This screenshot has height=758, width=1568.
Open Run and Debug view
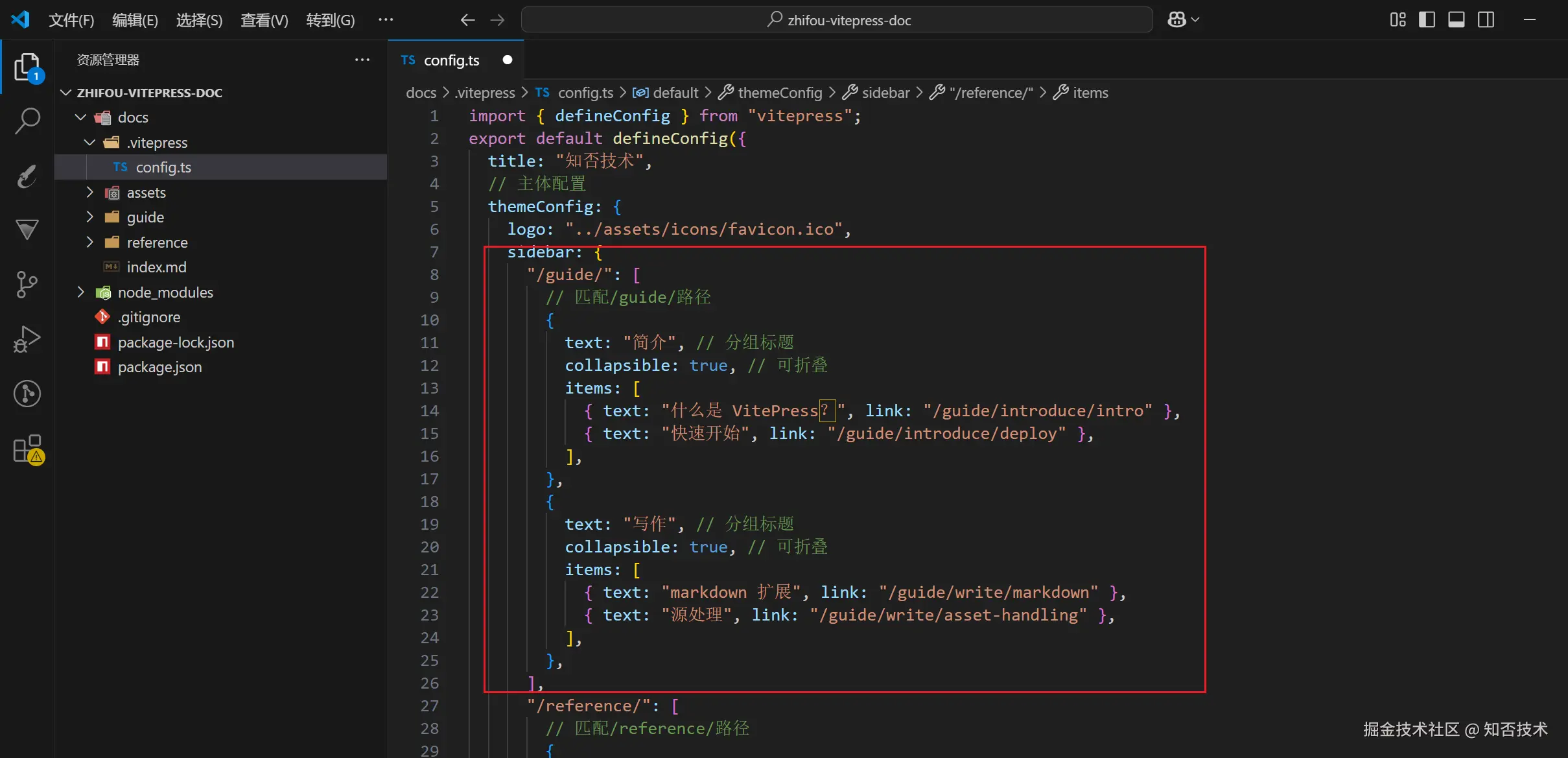click(27, 338)
